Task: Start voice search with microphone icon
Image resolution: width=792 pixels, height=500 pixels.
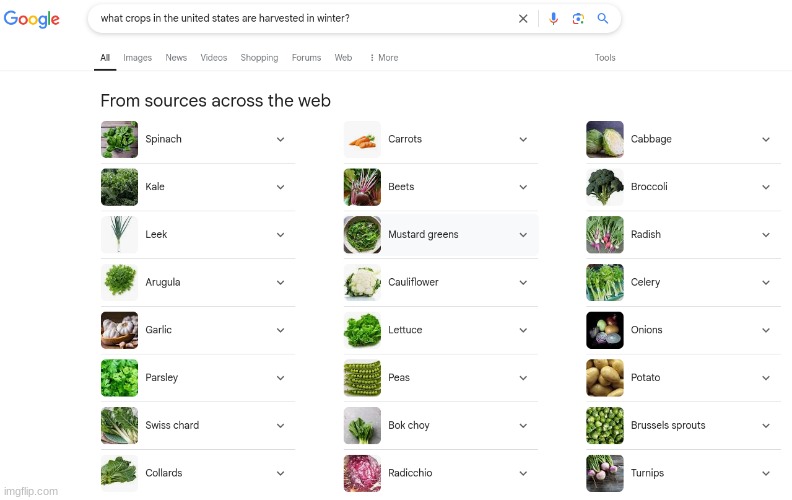Action: tap(554, 19)
